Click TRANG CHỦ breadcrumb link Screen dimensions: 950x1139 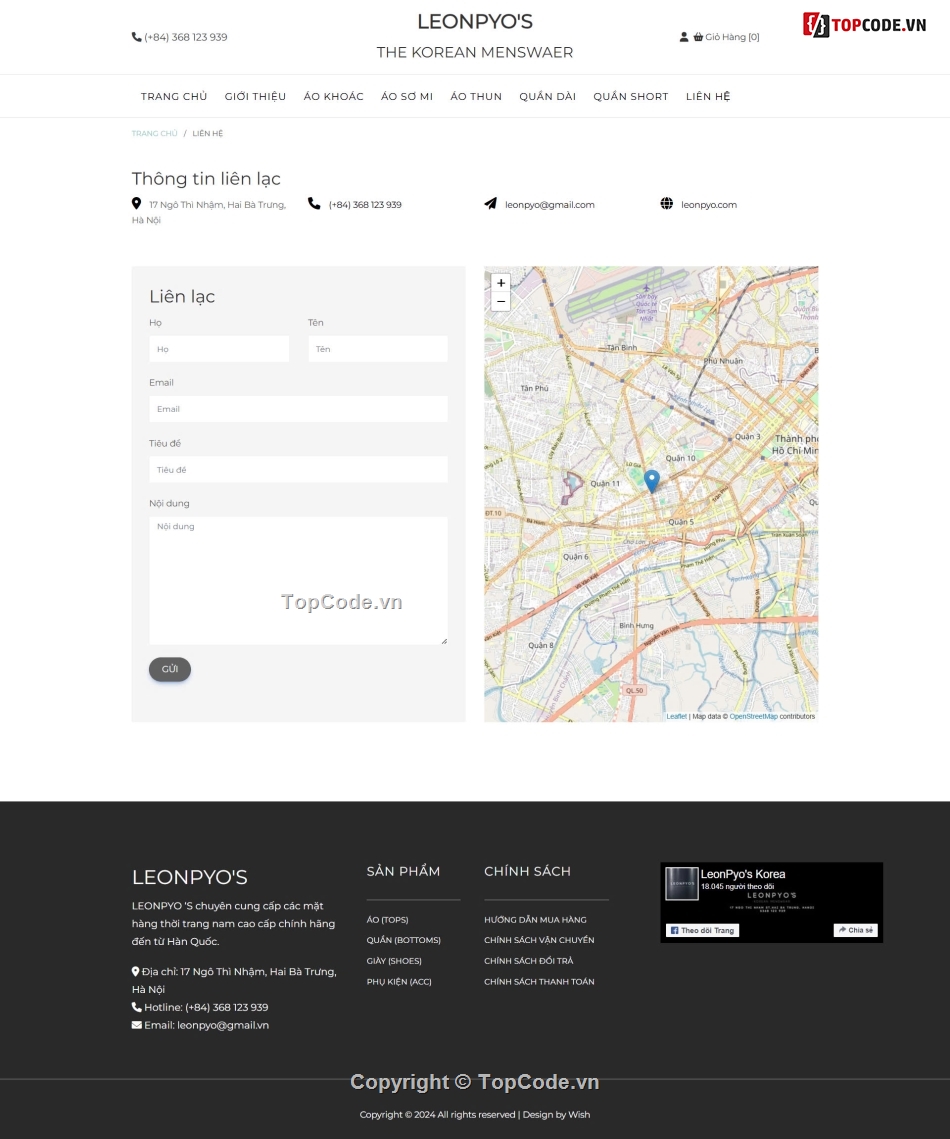pos(155,134)
